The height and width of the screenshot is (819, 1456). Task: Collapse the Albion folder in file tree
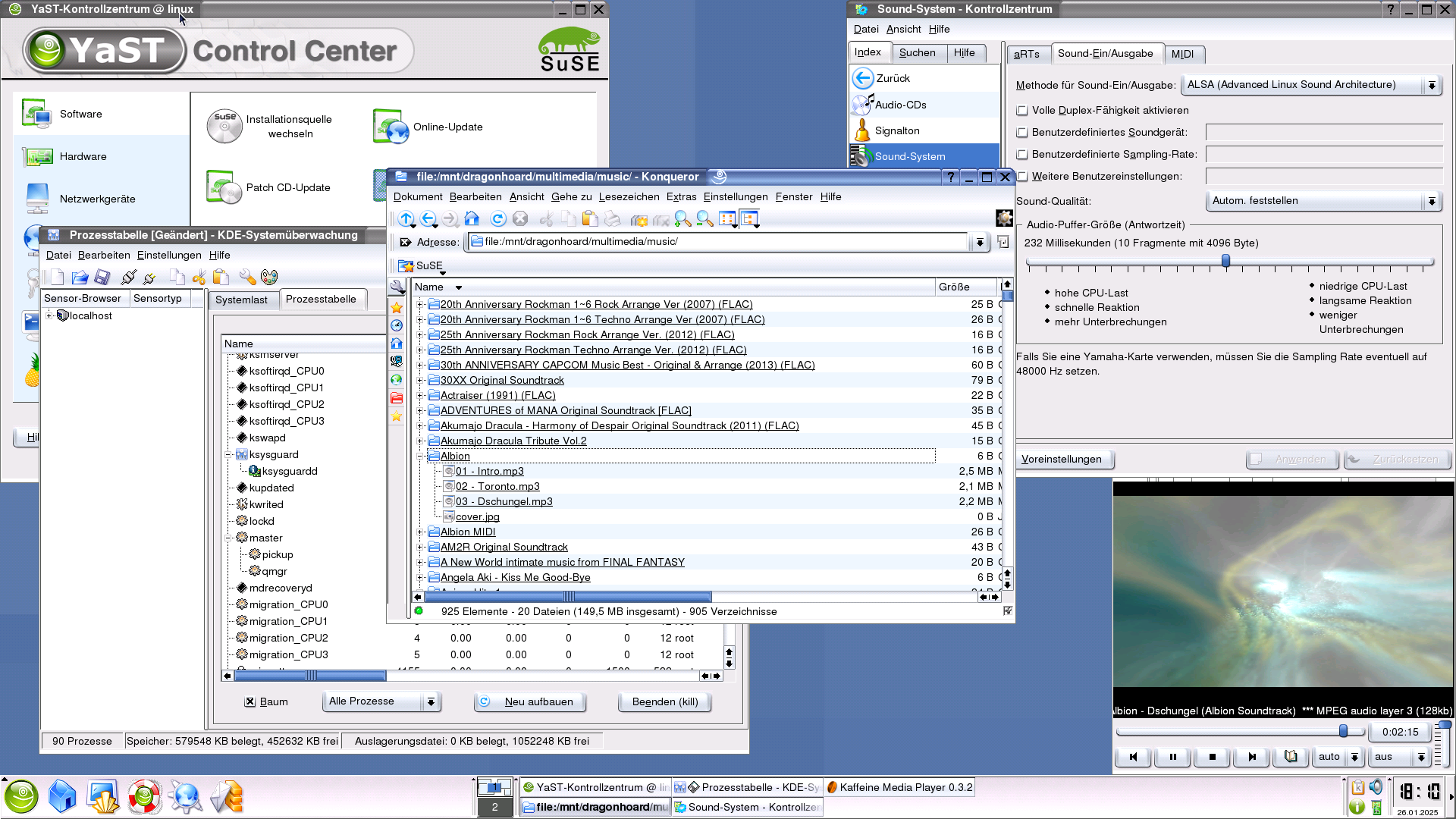point(420,457)
